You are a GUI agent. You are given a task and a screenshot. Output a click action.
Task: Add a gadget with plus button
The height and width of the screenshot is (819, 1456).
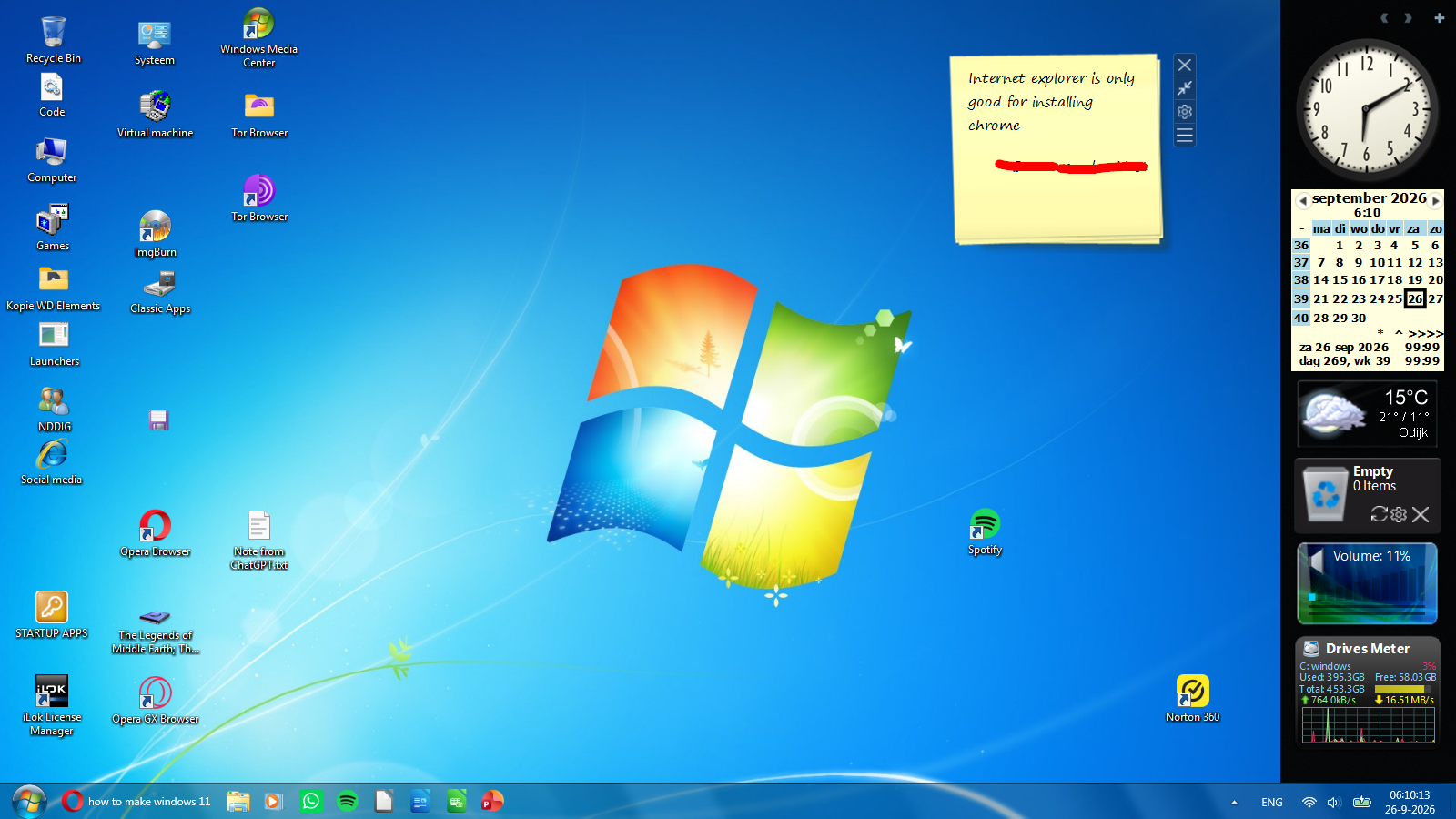coord(1439,17)
